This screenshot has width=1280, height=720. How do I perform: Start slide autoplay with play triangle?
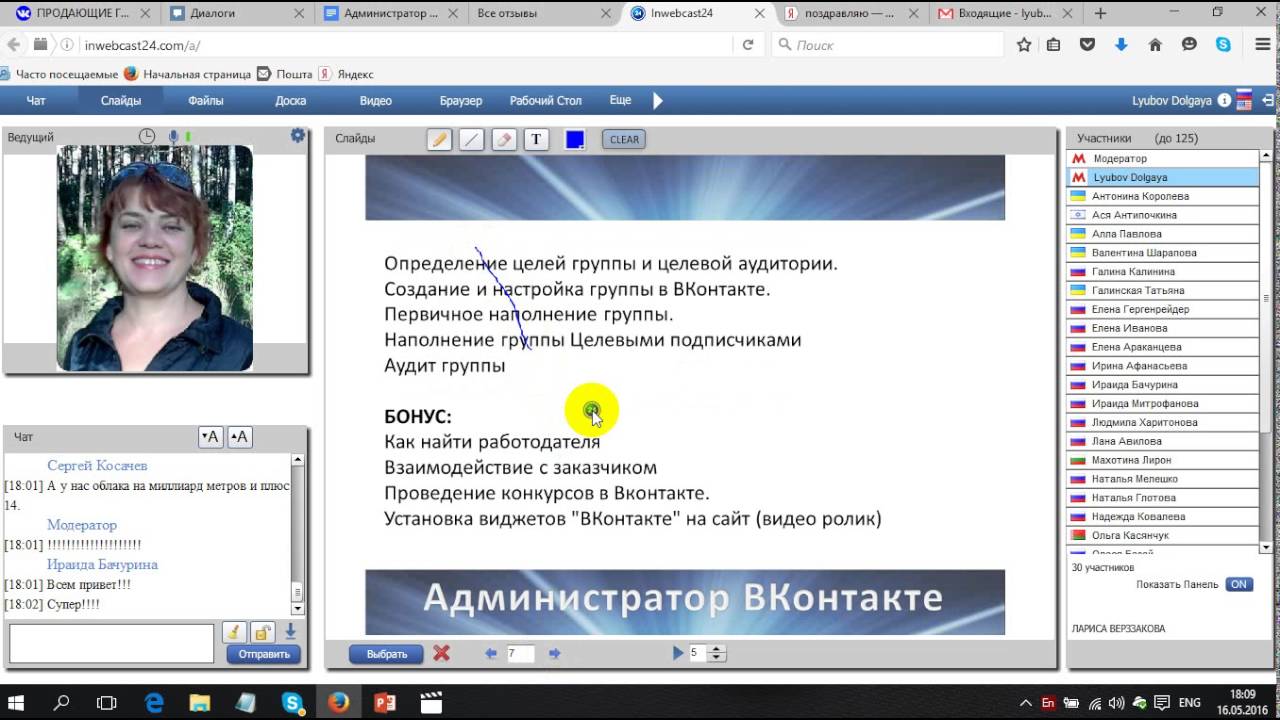[678, 653]
